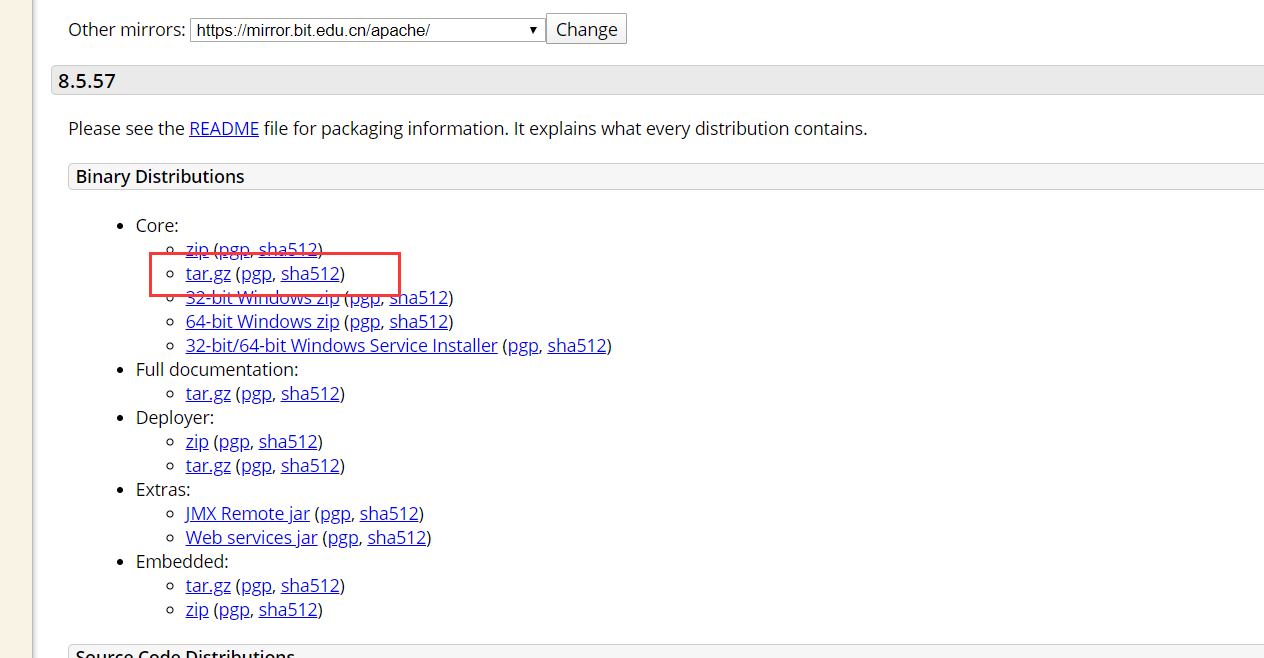This screenshot has height=658, width=1264.
Task: Download the Embedded tar.gz
Action: coord(208,586)
